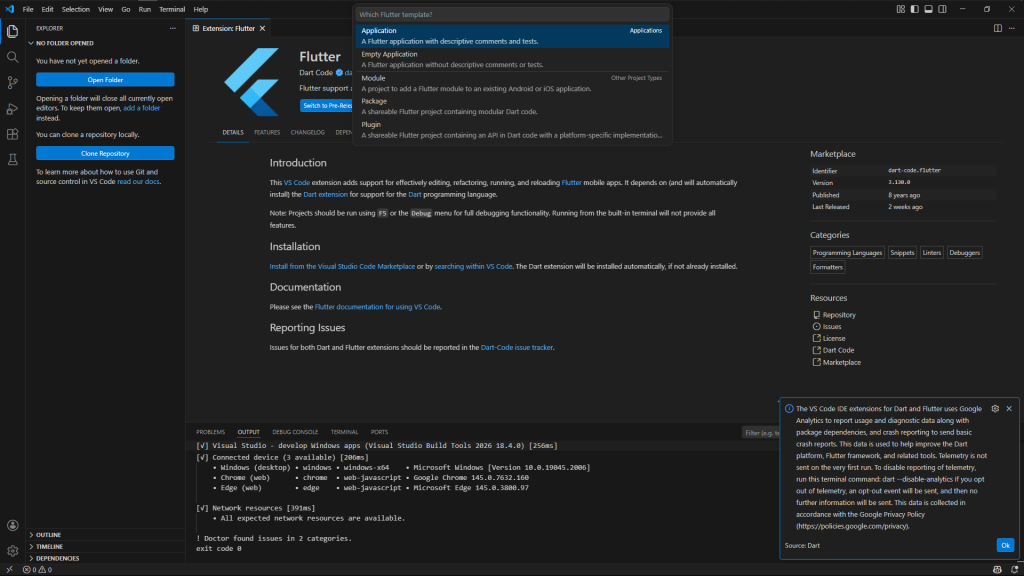Toggle Panel visibility in title bar
Screen dimensions: 1024x576
click(x=928, y=9)
